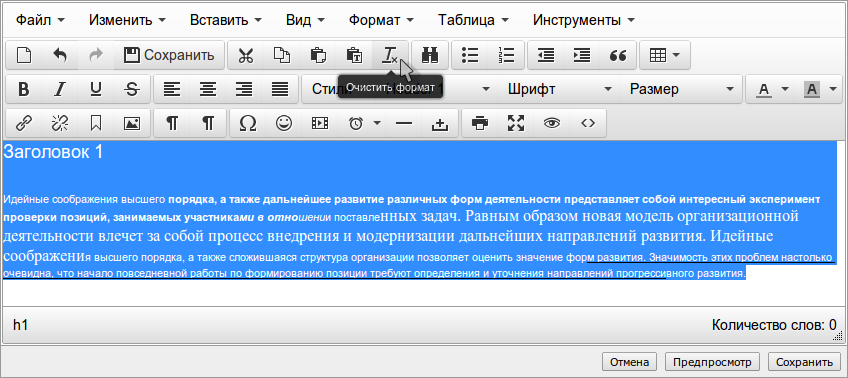Click the toolbar Сохранить save button
This screenshot has width=848, height=378.
tap(169, 55)
